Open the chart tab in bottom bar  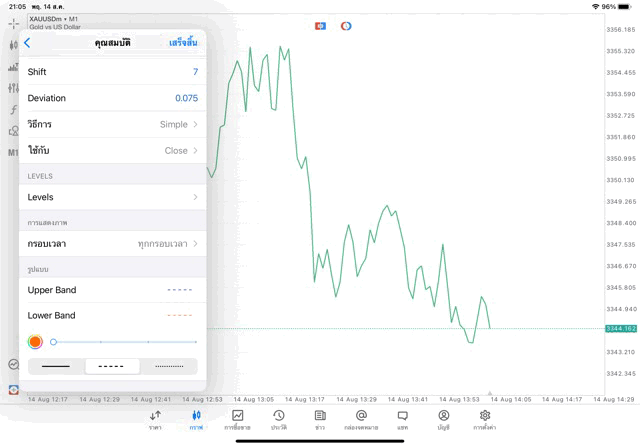coord(196,419)
